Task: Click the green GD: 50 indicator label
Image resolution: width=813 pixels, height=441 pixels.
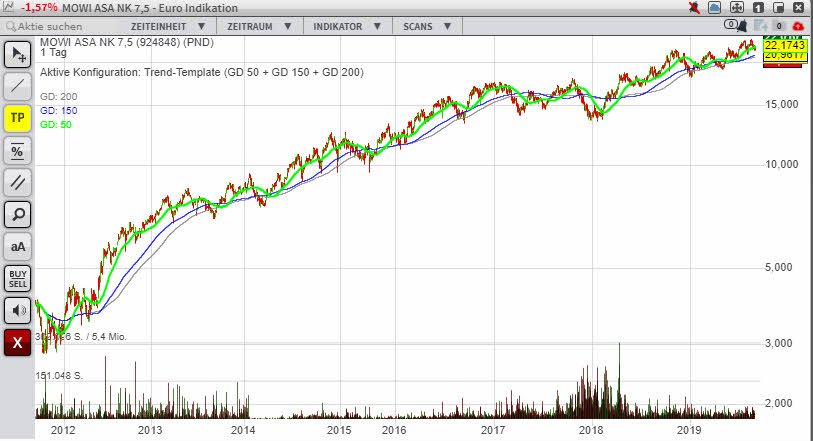Action: click(55, 124)
